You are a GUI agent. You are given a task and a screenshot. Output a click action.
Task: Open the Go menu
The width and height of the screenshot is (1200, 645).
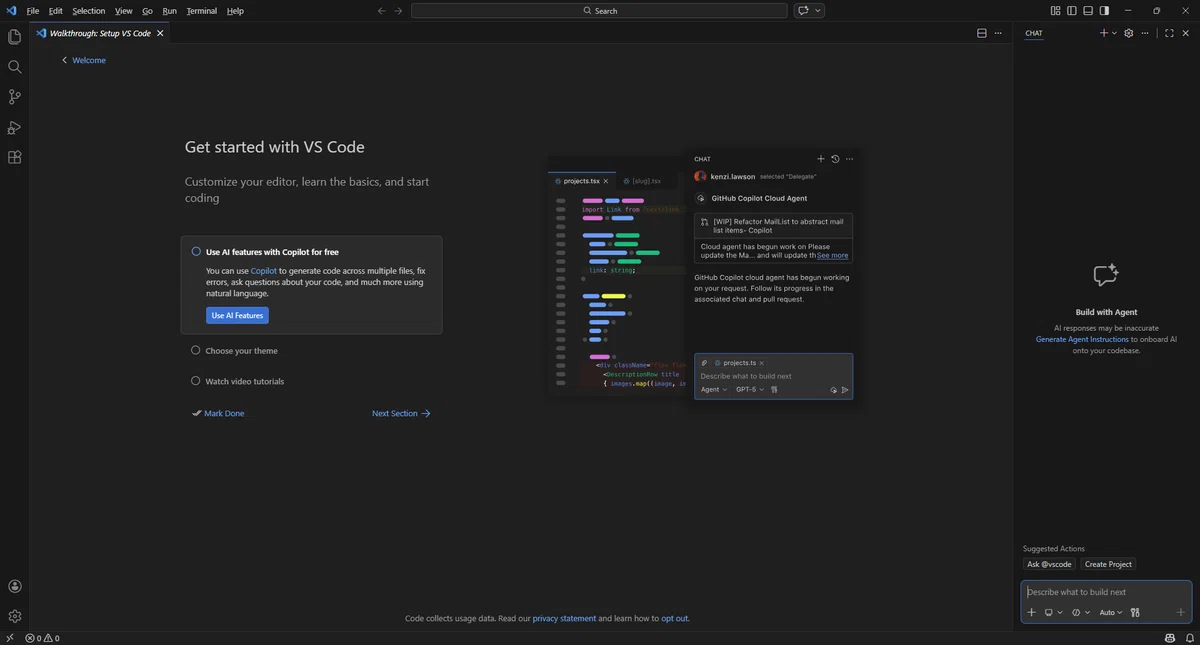tap(147, 11)
